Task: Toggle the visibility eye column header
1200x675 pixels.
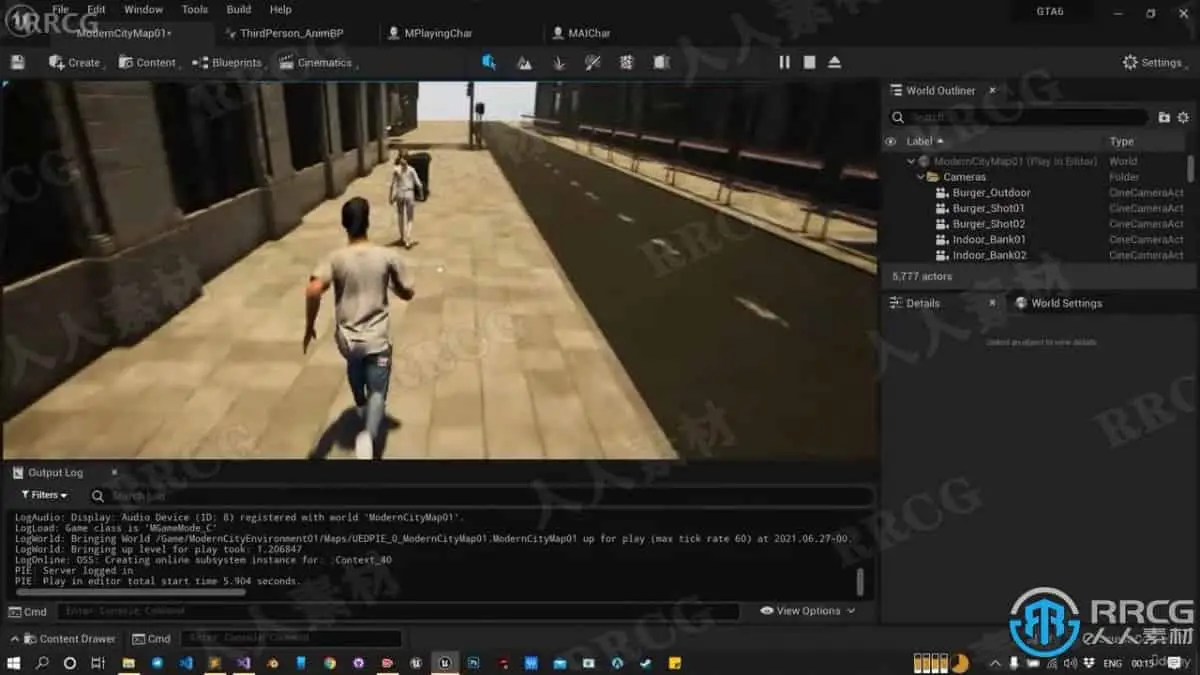Action: click(891, 142)
